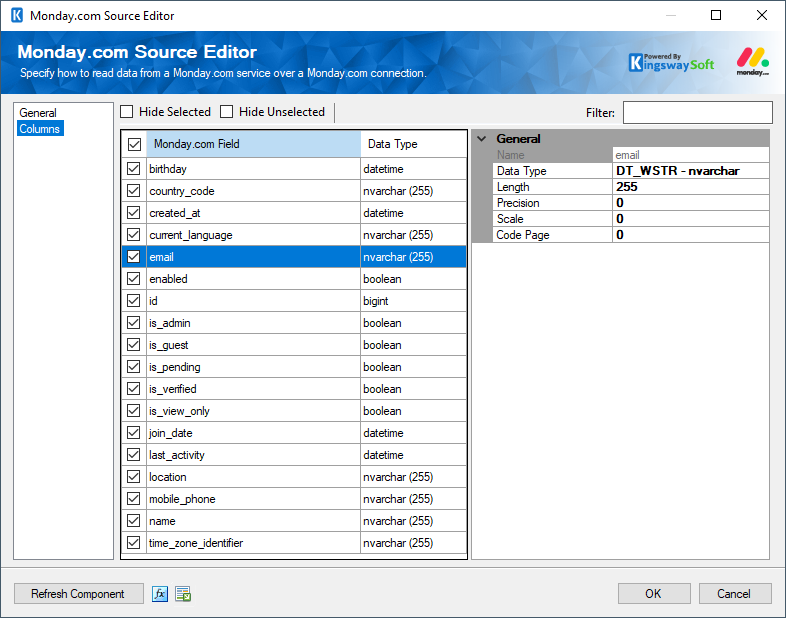The height and width of the screenshot is (618, 786).
Task: Open the General page
Action: click(x=38, y=113)
